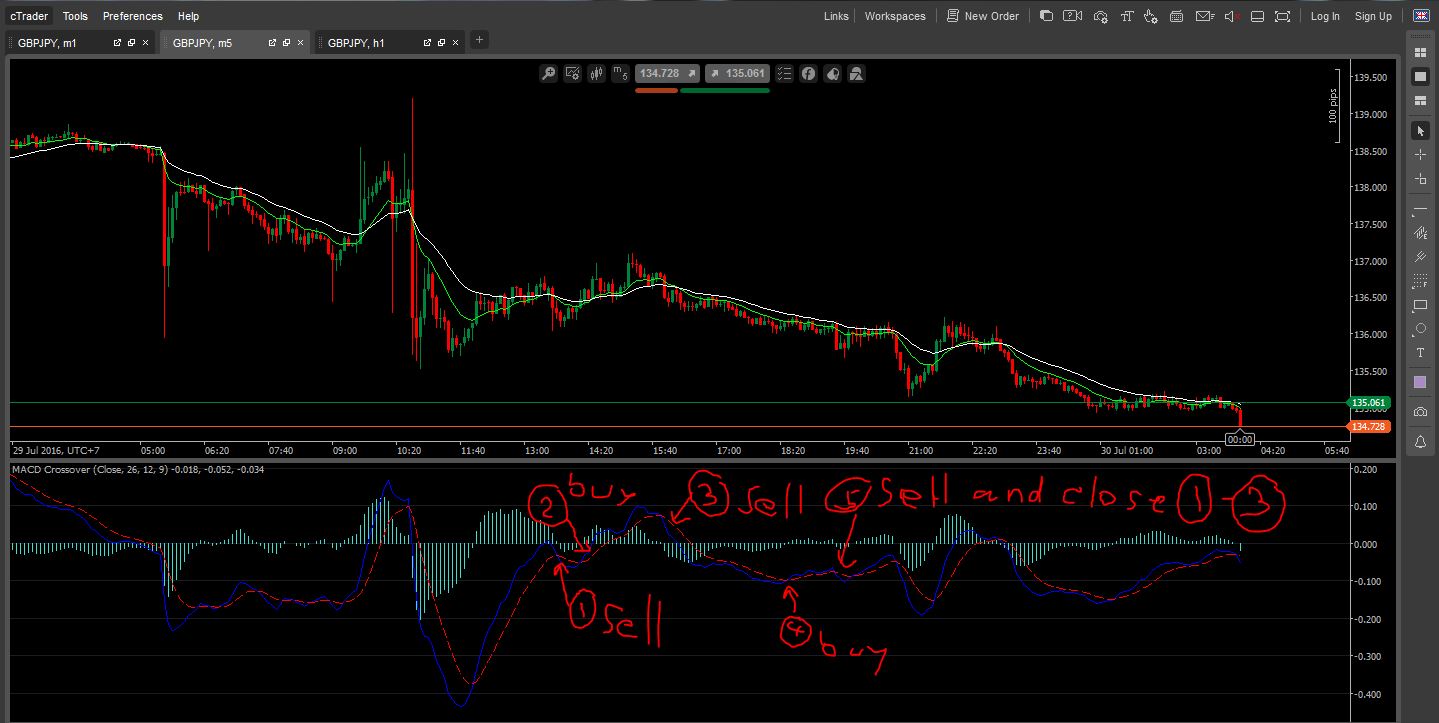Open the QuickTrade click settings icon

tap(1151, 16)
